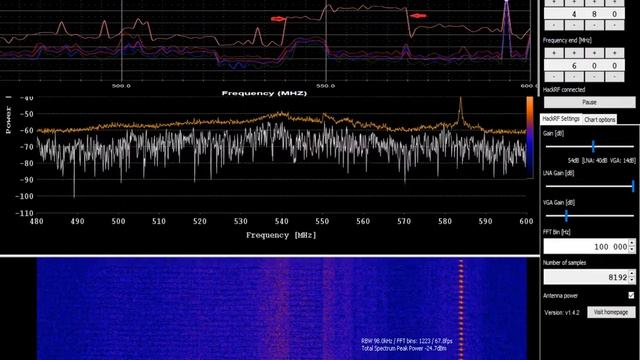Toggle the Antenna power checkbox
The height and width of the screenshot is (360, 640).
click(631, 295)
